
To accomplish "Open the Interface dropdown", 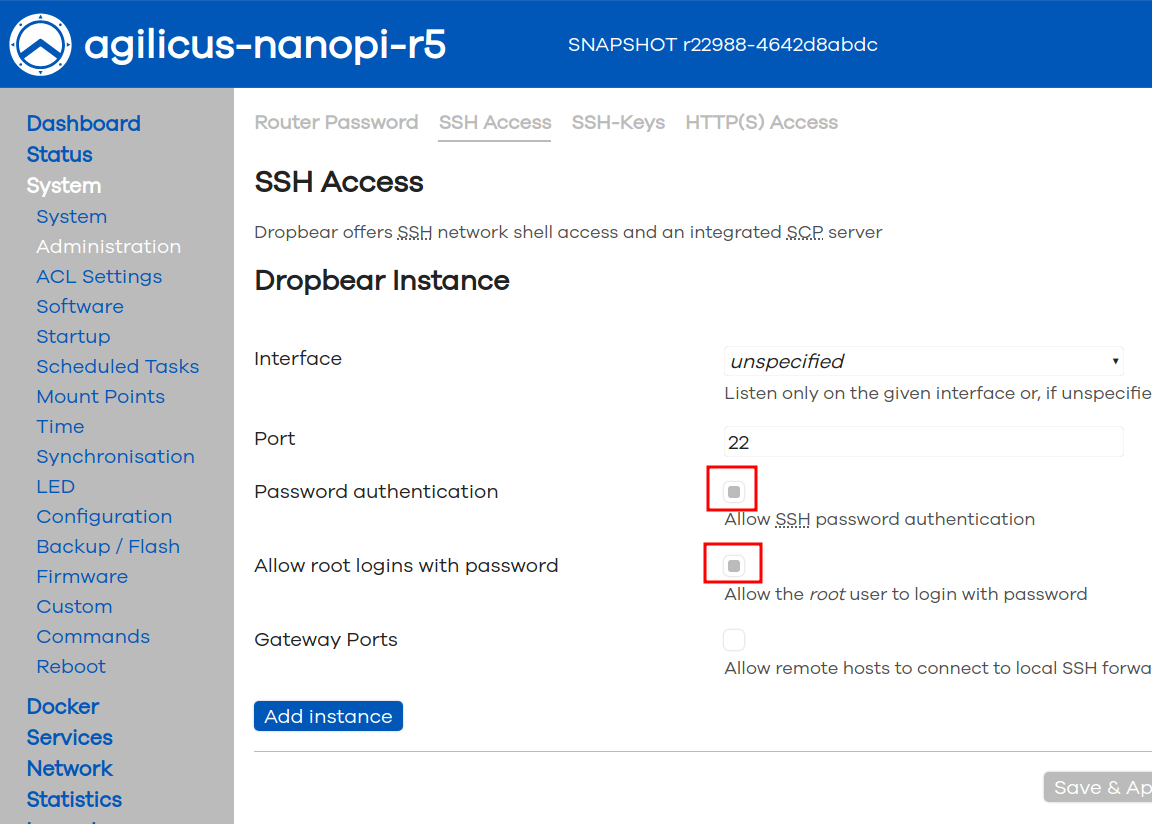I will point(923,361).
